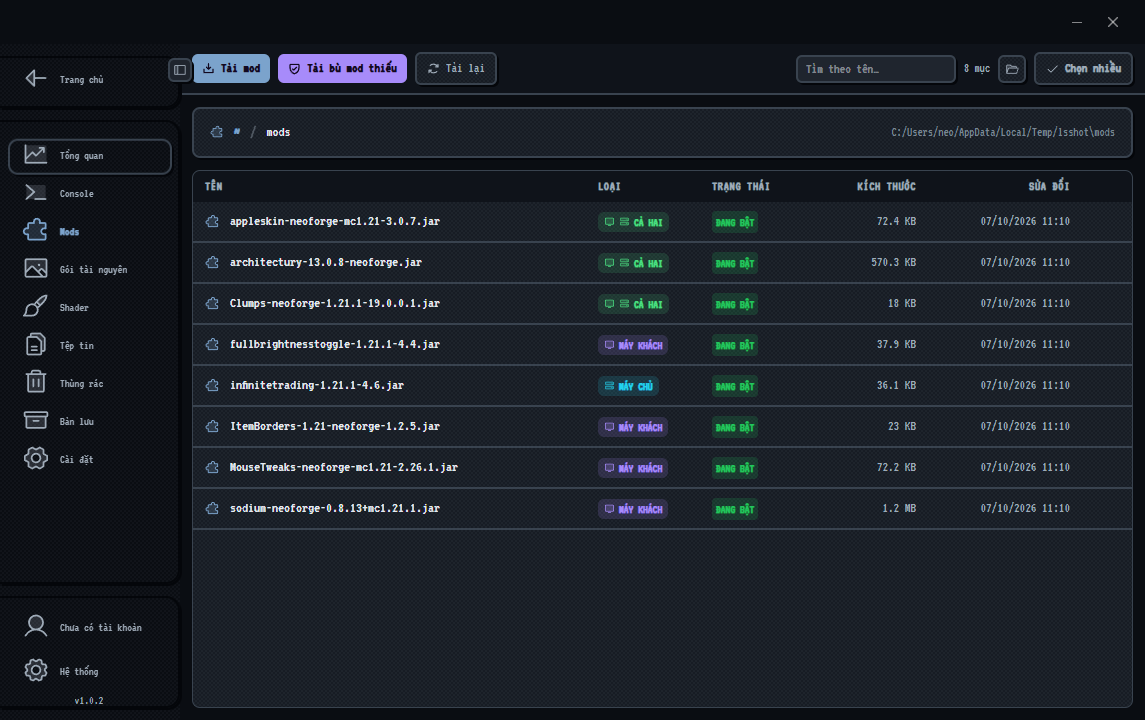Enable Chọn nhiều multi-select mode

pyautogui.click(x=1084, y=69)
